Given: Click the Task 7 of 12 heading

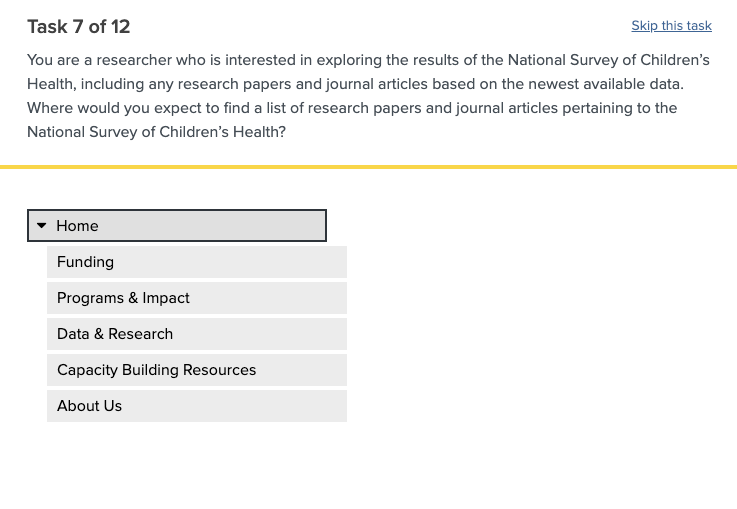Looking at the screenshot, I should click(x=79, y=27).
